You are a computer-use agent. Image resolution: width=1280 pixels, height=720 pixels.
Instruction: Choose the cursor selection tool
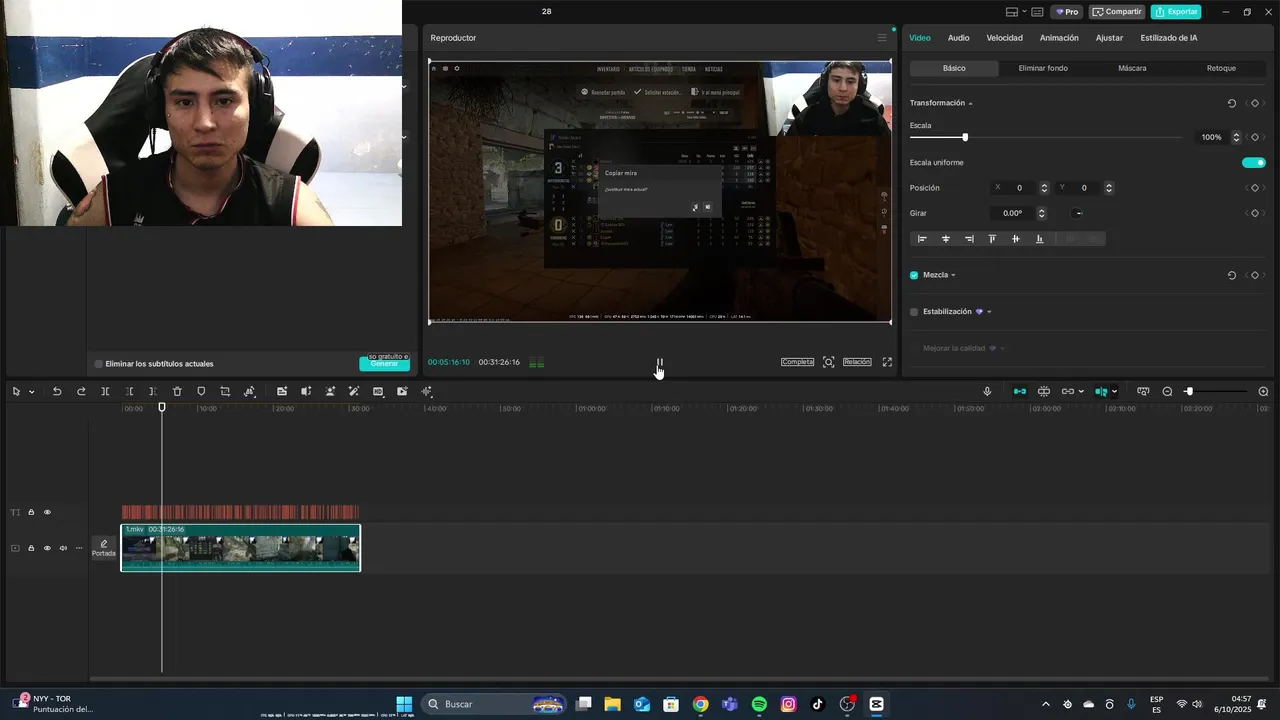[16, 392]
